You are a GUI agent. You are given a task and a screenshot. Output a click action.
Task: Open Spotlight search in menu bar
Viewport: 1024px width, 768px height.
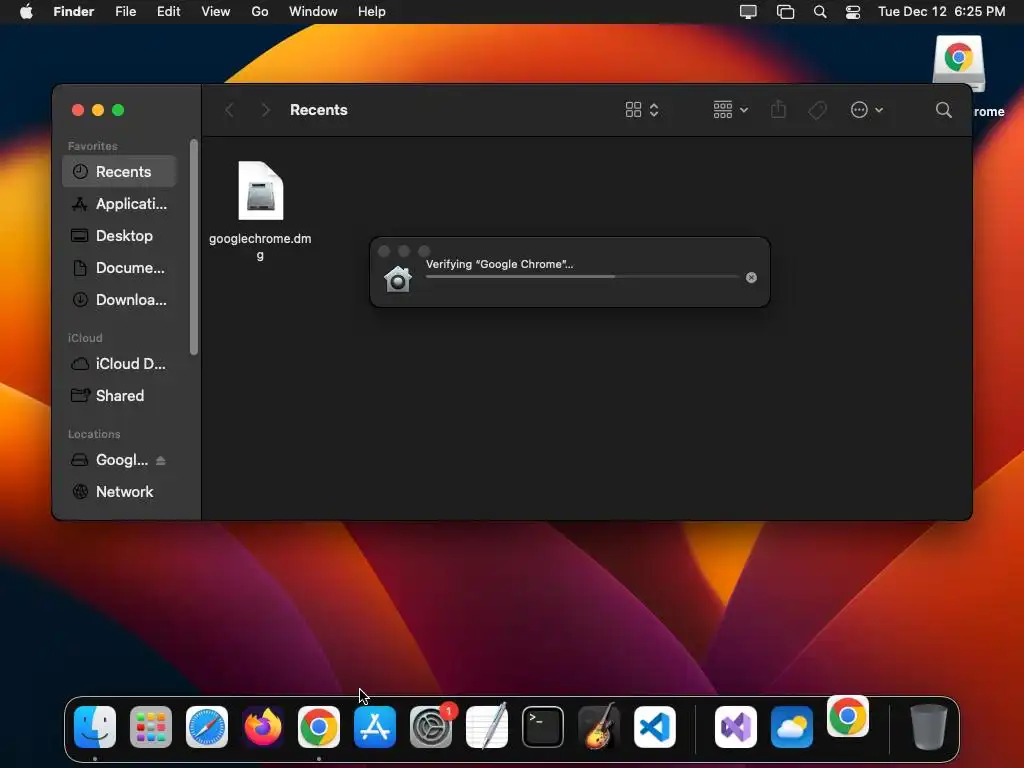(820, 12)
